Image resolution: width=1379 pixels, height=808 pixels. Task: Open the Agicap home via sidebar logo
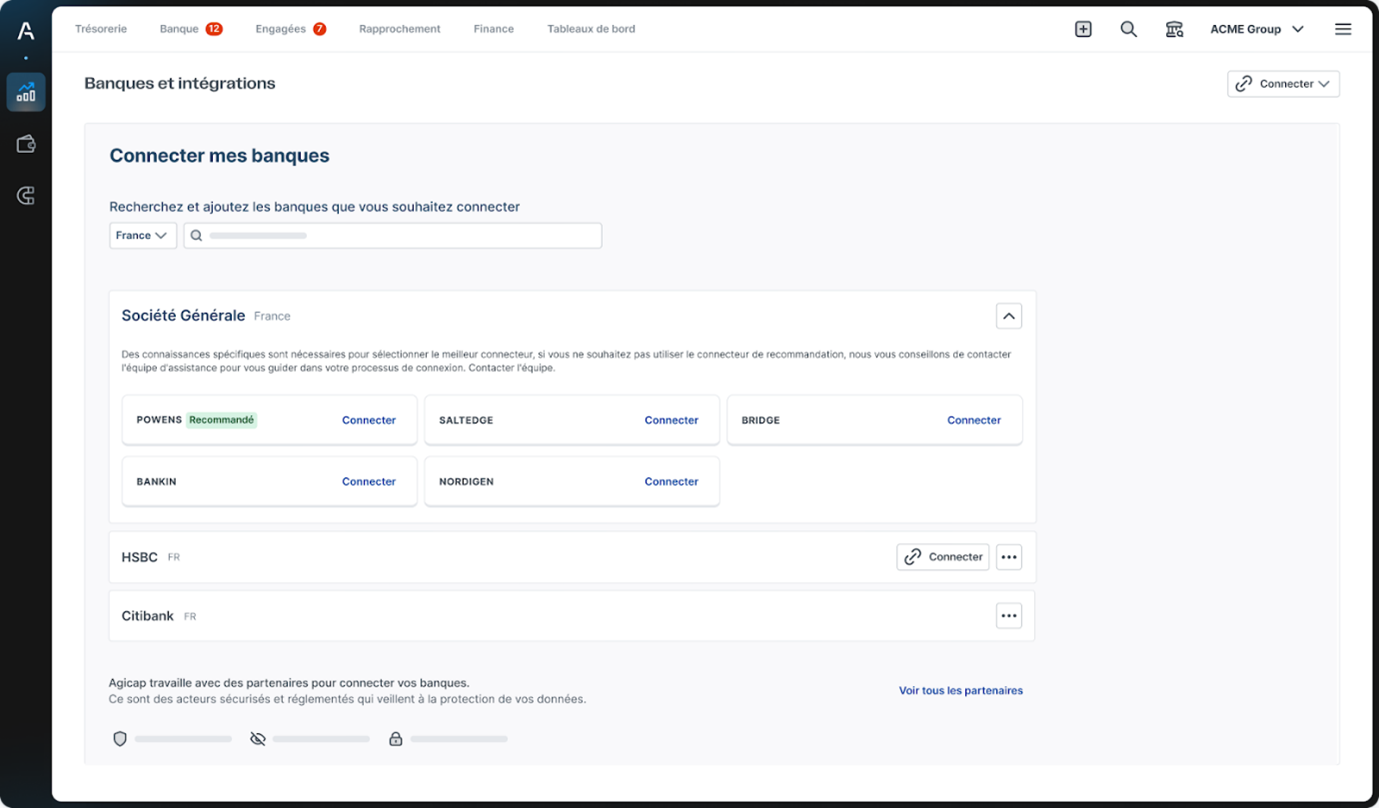24,29
